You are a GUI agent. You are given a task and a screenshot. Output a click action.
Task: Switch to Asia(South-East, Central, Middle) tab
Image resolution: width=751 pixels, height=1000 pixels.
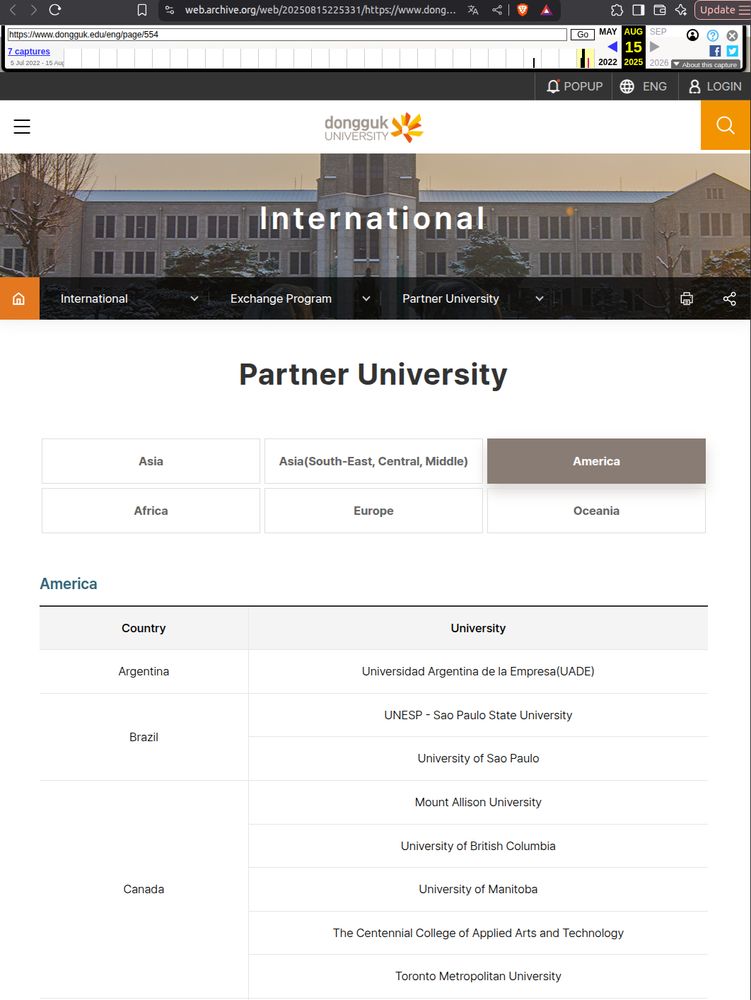pos(374,461)
